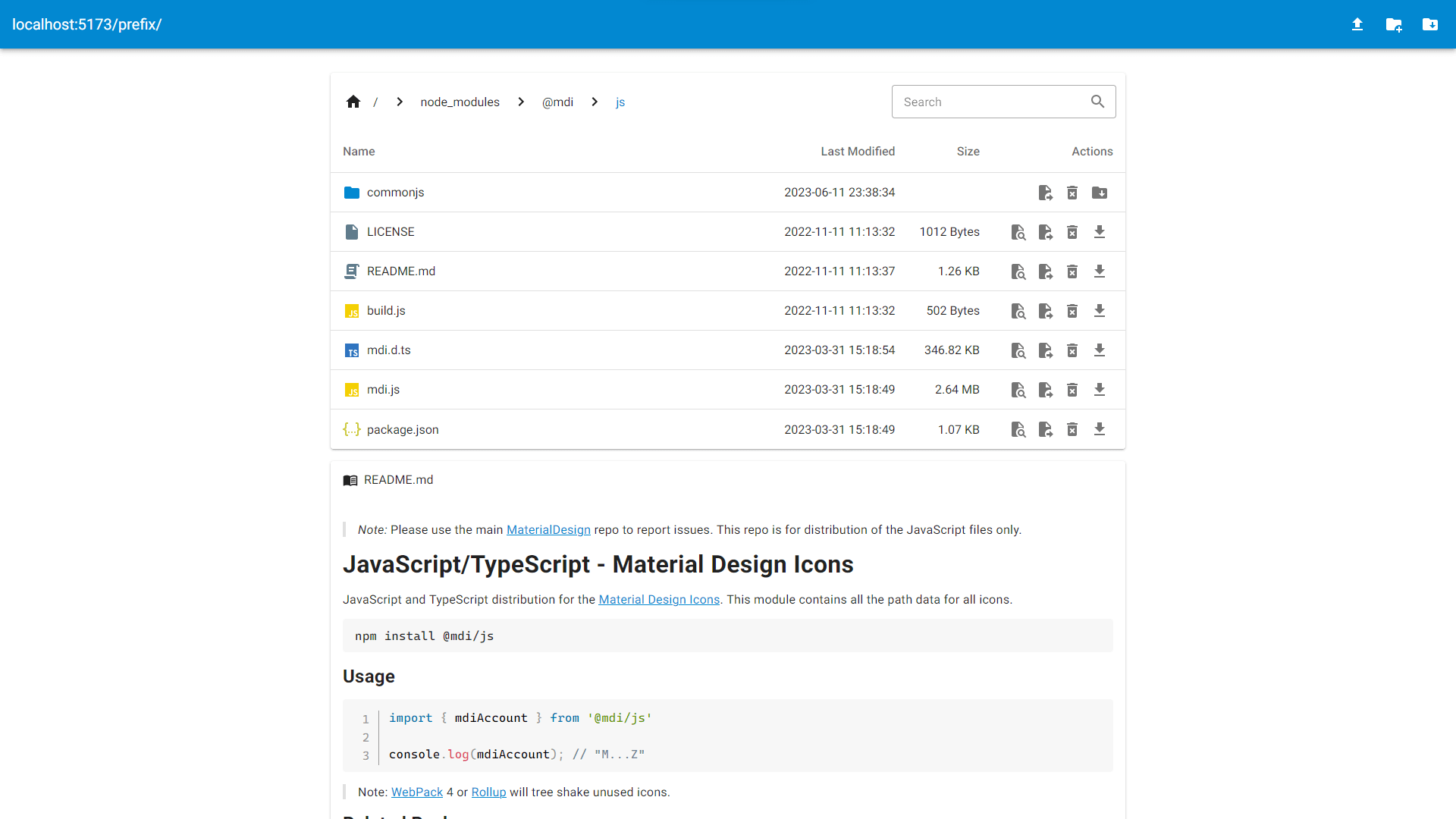
Task: Open the WebPack link
Action: [416, 792]
